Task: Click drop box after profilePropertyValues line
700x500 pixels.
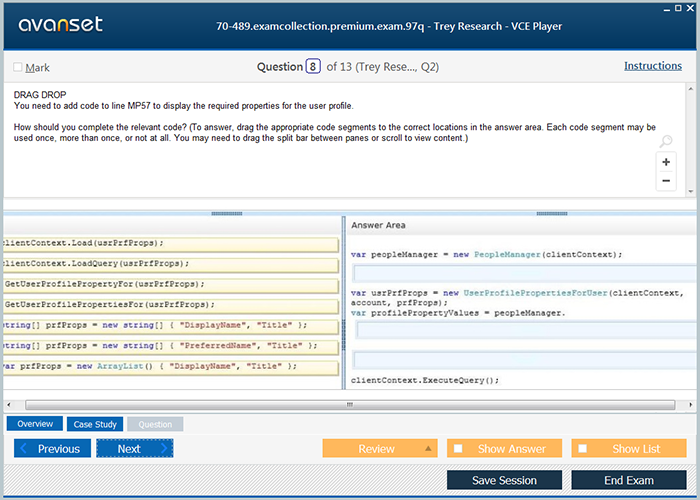Action: [528, 330]
